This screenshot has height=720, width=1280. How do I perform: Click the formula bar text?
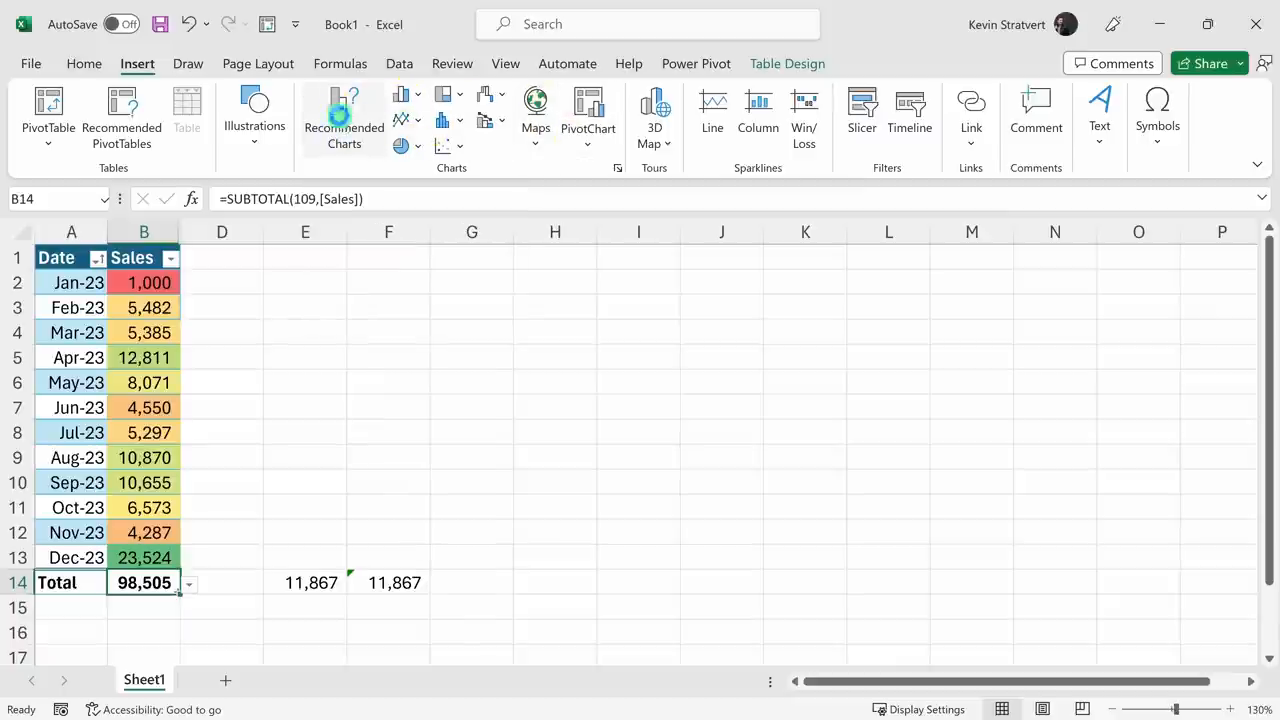(x=291, y=199)
